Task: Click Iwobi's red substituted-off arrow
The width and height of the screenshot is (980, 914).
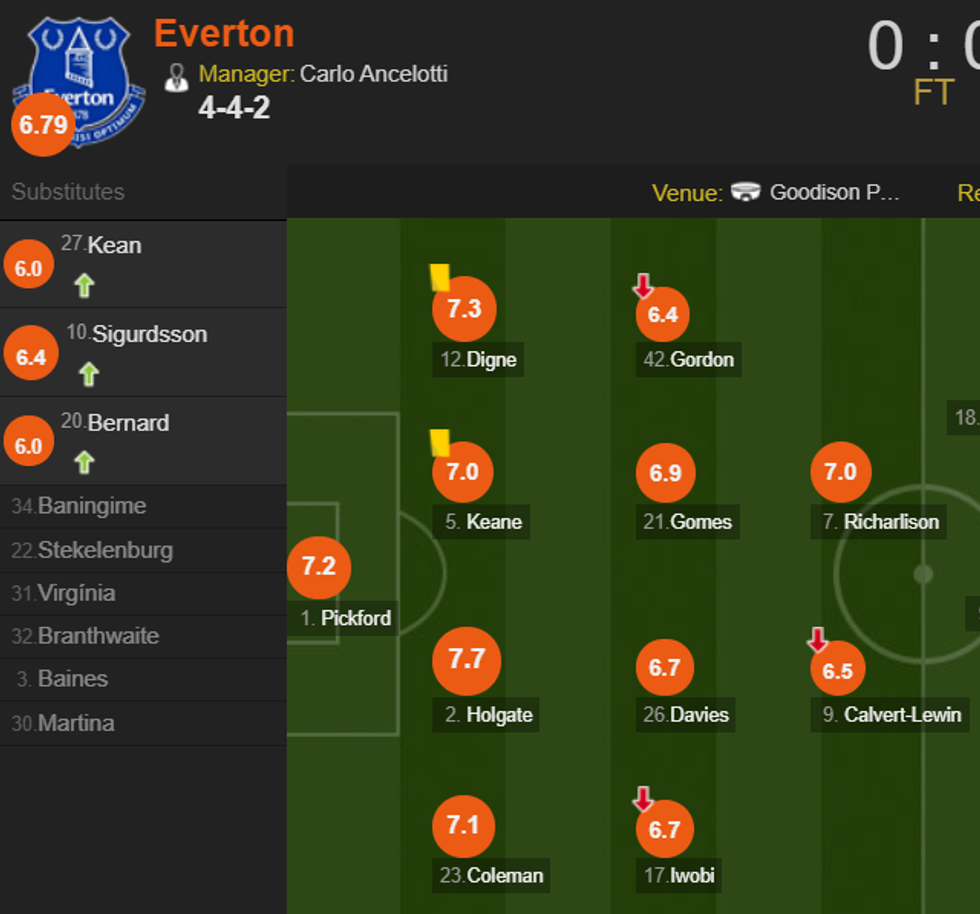Action: pyautogui.click(x=643, y=799)
